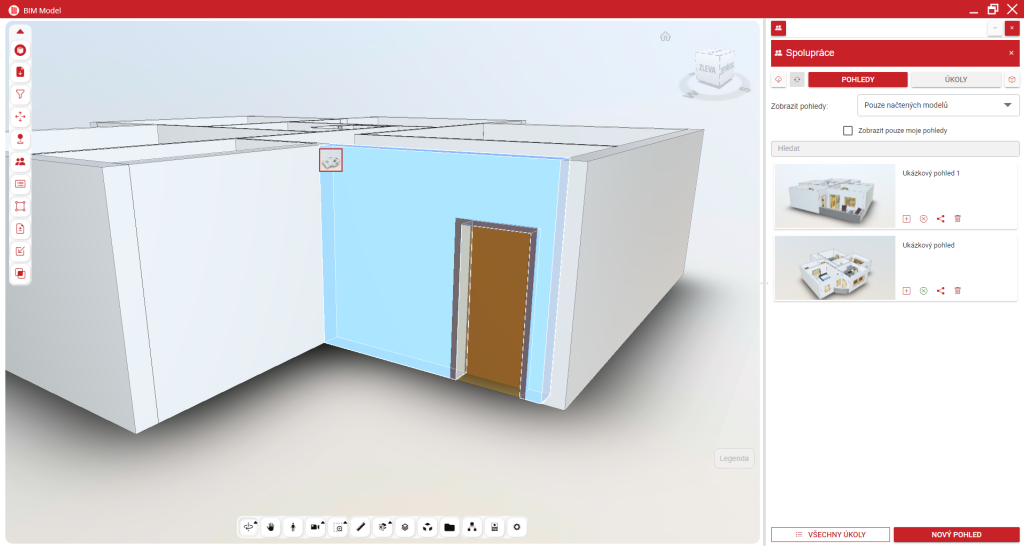Open the model browser folder icon

450,527
